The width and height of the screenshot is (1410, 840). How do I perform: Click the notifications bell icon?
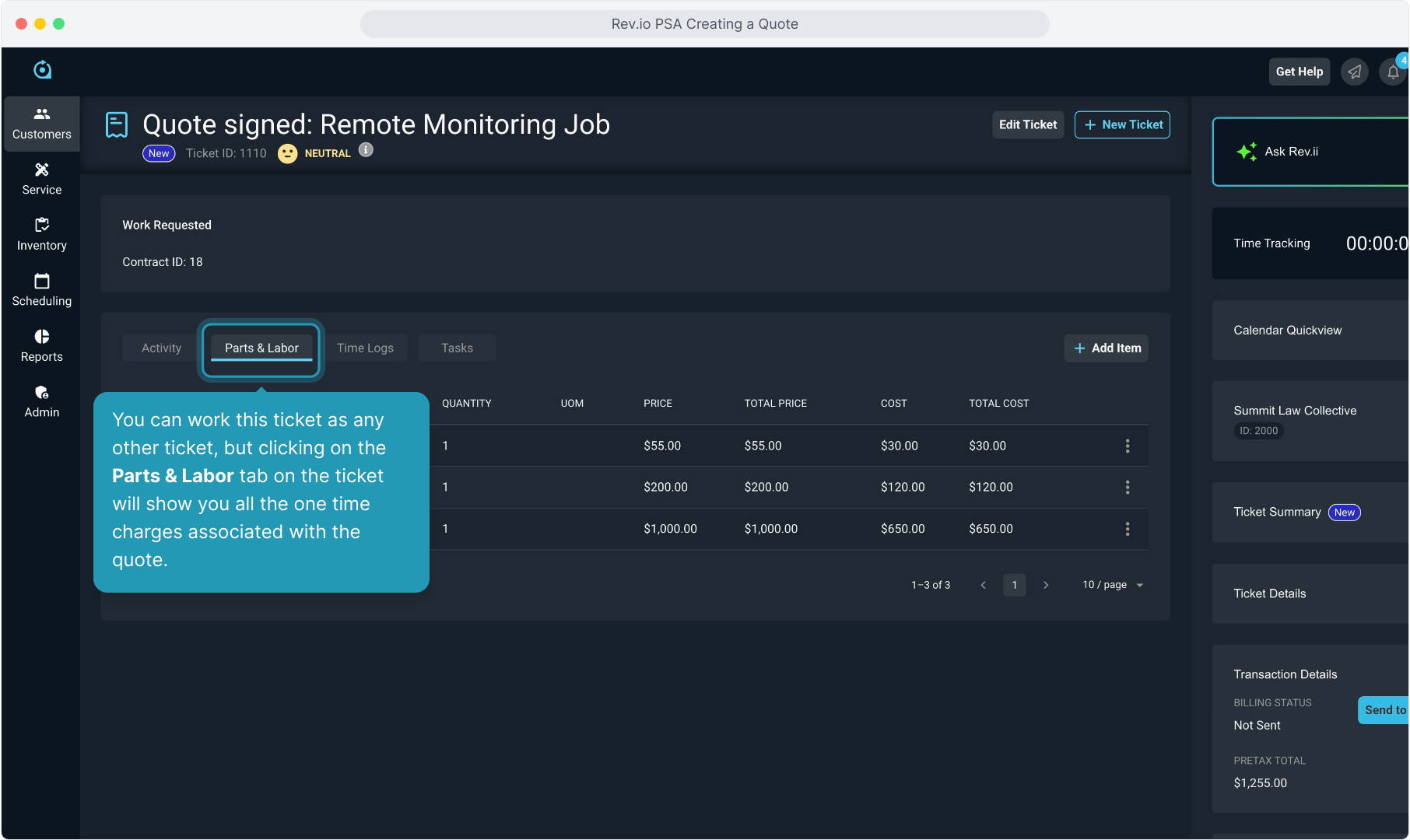1393,72
